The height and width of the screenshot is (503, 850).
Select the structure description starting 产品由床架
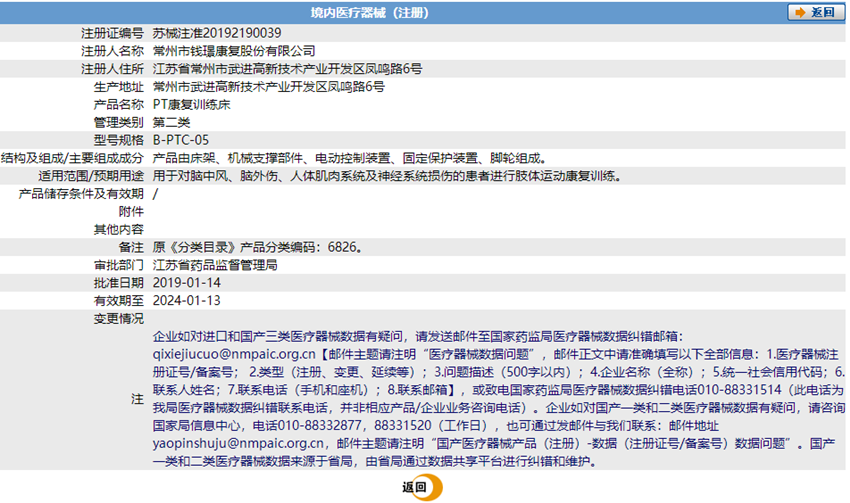[350, 158]
